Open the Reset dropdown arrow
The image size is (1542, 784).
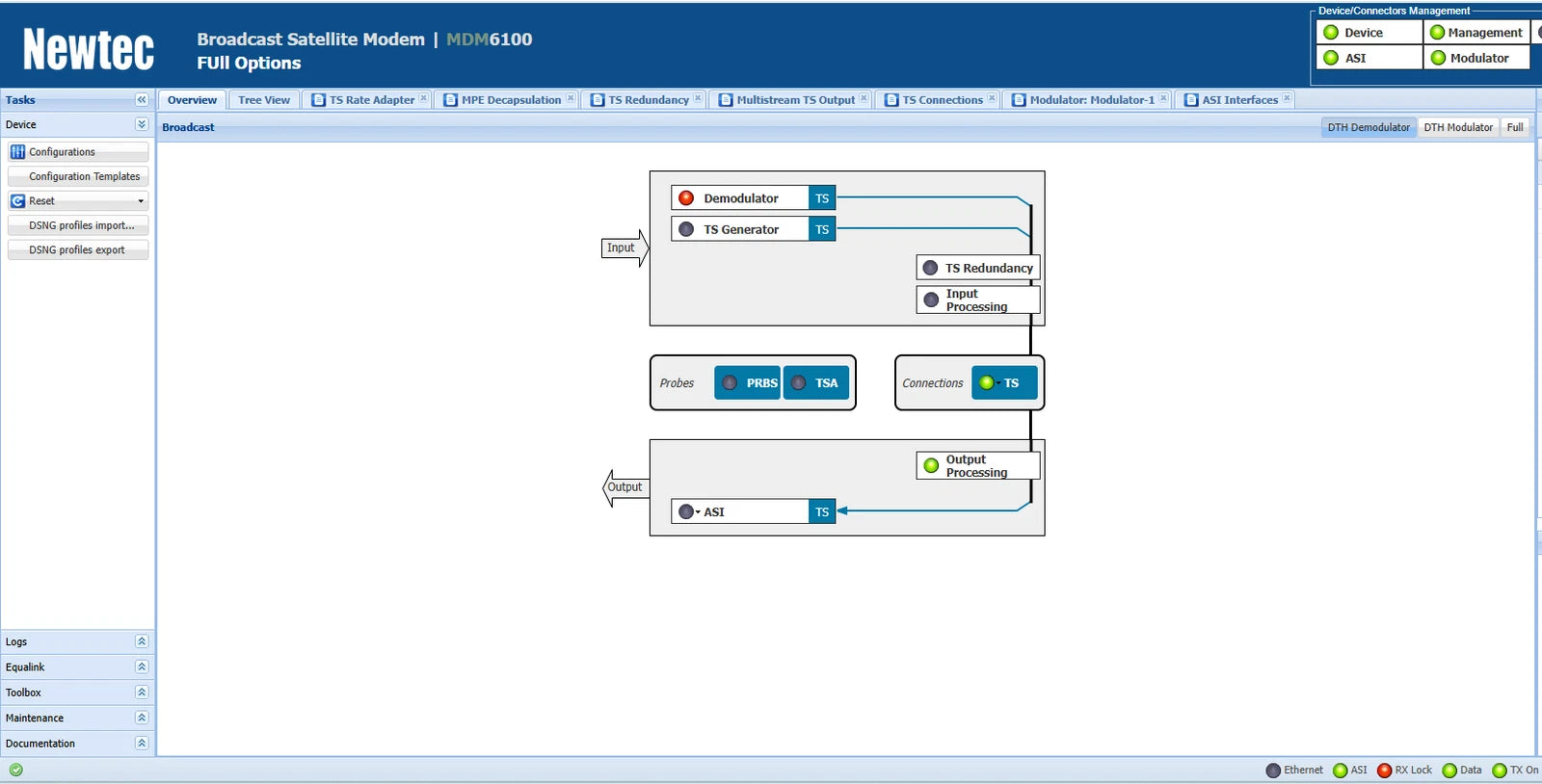point(141,201)
